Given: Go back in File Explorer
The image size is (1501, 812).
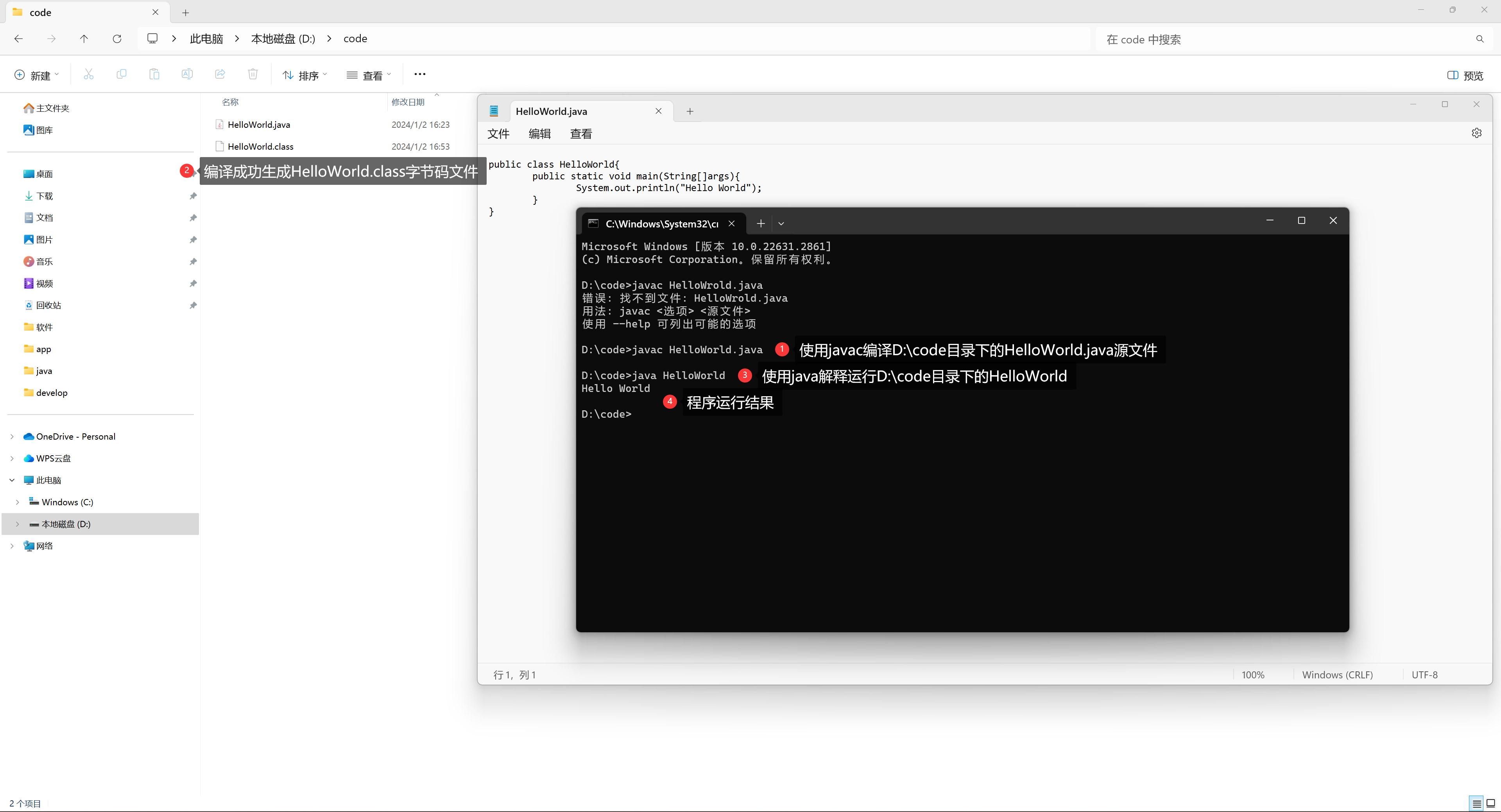Looking at the screenshot, I should (x=19, y=38).
